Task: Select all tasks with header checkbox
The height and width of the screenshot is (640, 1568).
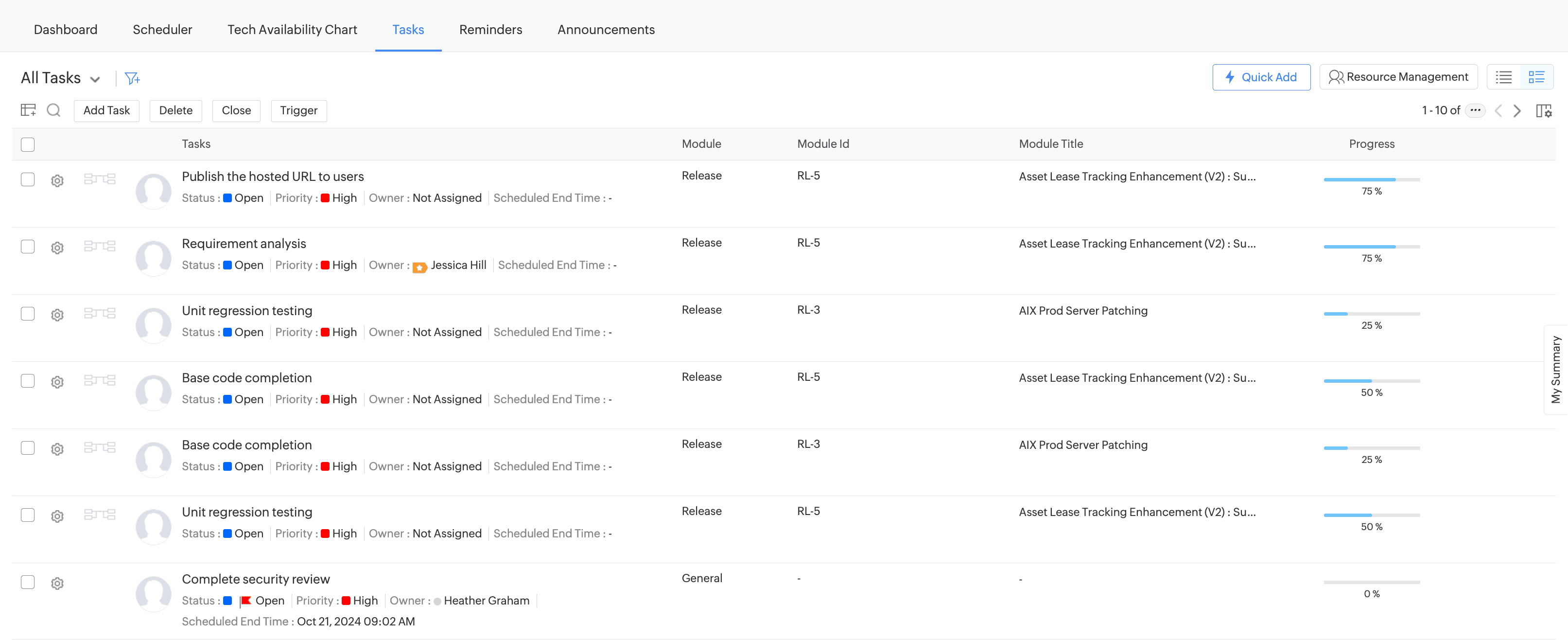Action: 28,145
